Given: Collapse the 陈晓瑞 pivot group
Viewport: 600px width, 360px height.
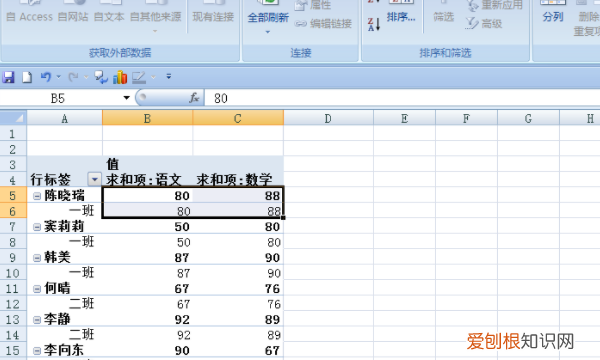Looking at the screenshot, I should pyautogui.click(x=37, y=196).
